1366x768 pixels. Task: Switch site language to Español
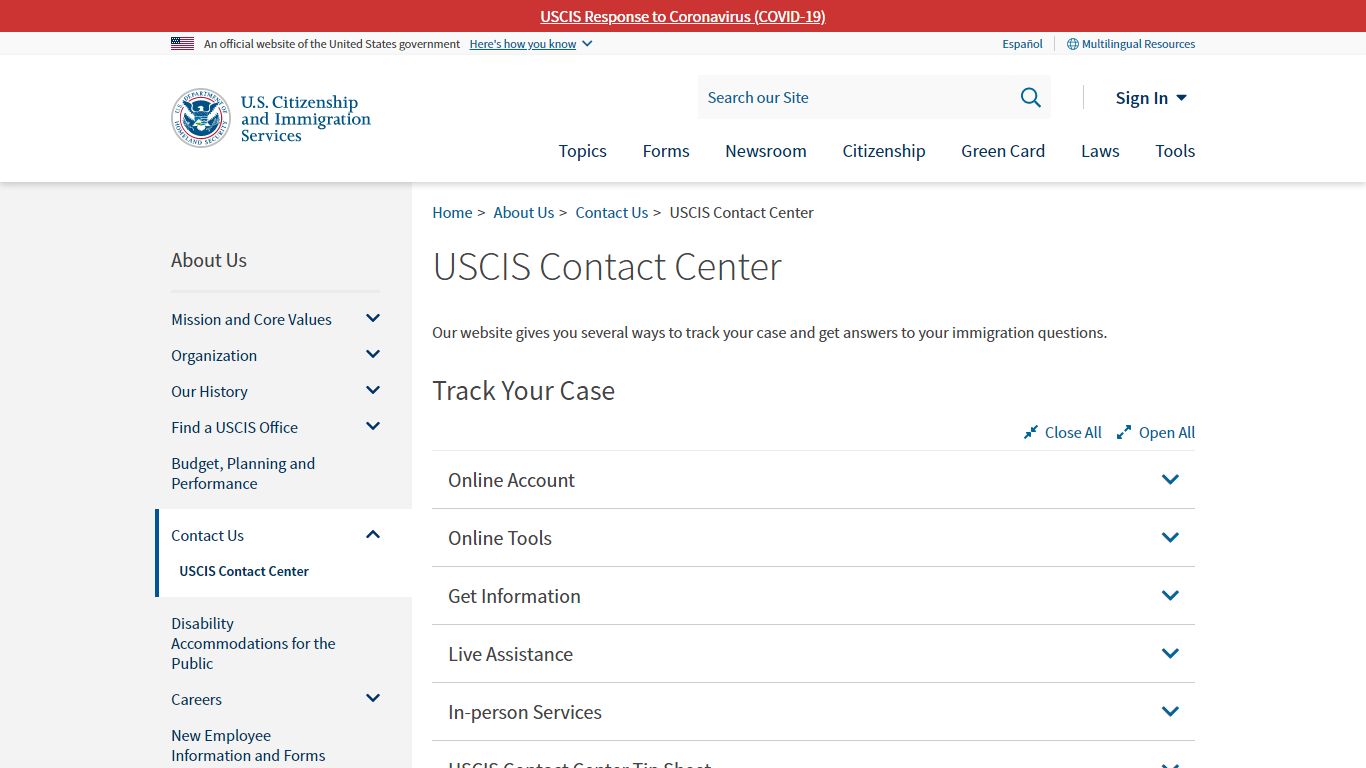pos(1022,44)
